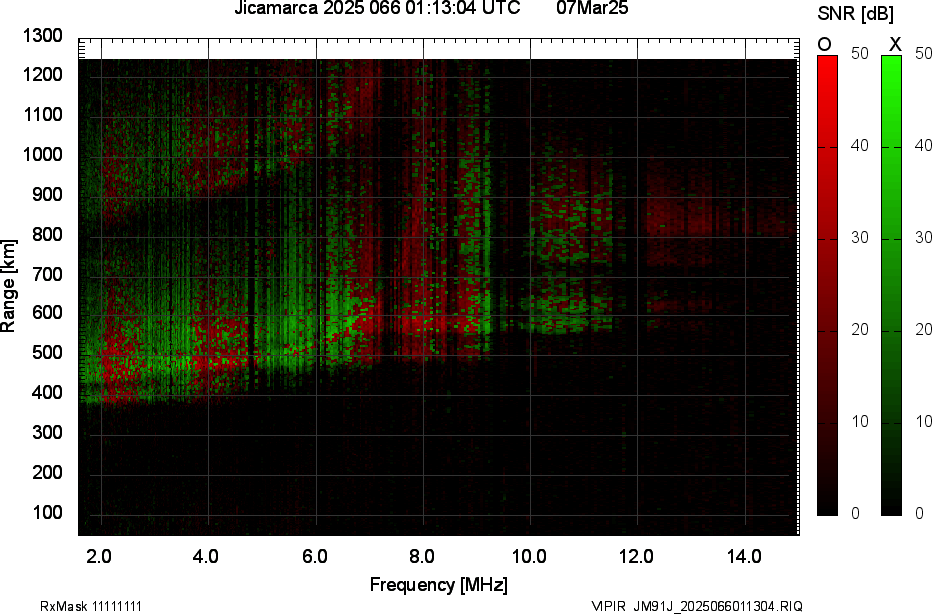This screenshot has height=614, width=932.
Task: Click the 'X' label above the green colorbar
Action: (x=895, y=44)
